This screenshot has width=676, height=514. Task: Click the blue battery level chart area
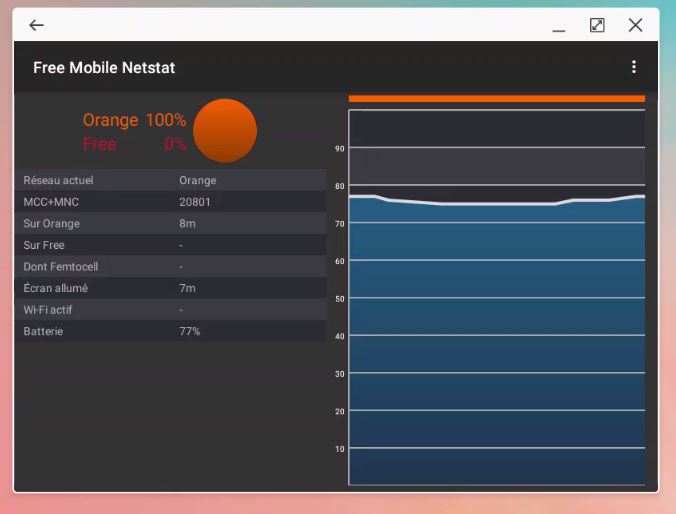point(497,341)
